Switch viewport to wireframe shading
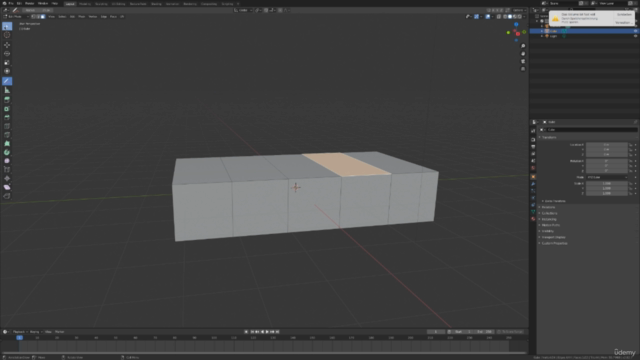Image resolution: width=640 pixels, height=360 pixels. click(x=505, y=17)
